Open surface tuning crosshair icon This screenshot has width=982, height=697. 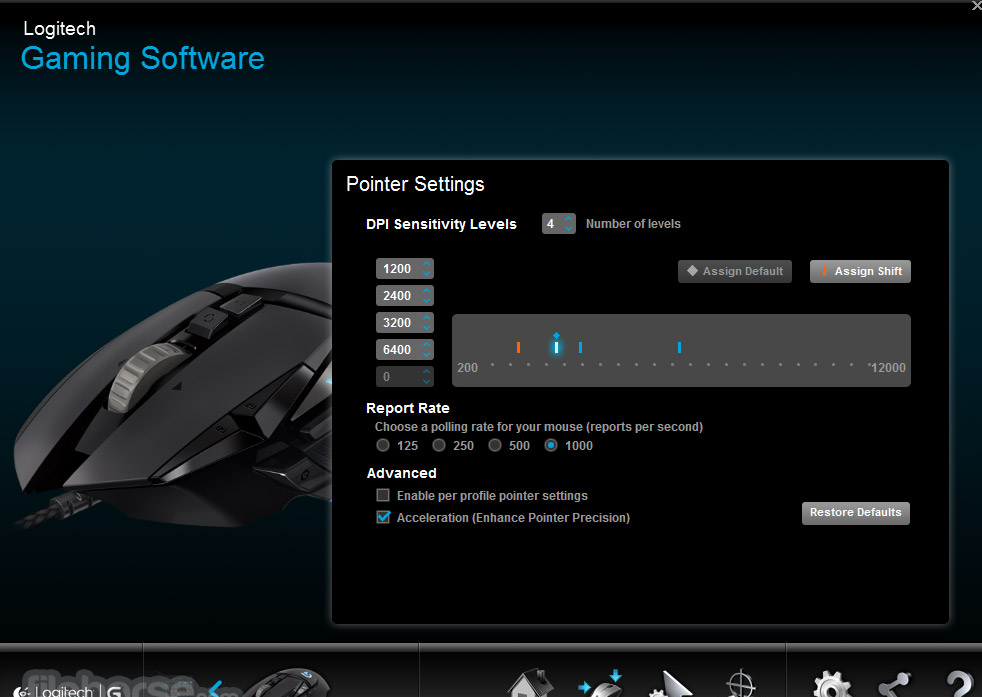pos(740,684)
